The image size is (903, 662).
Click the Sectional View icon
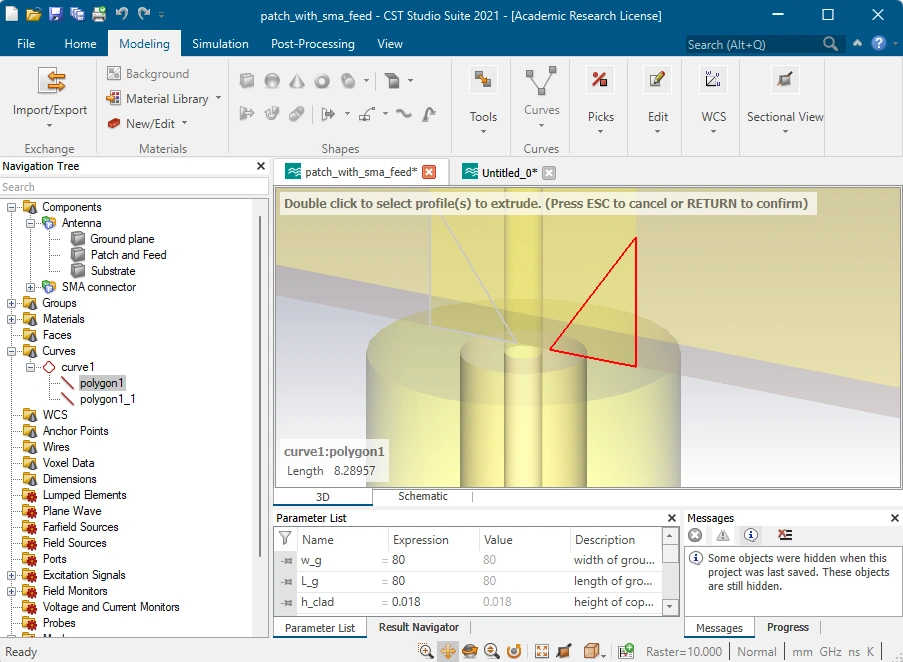(784, 80)
